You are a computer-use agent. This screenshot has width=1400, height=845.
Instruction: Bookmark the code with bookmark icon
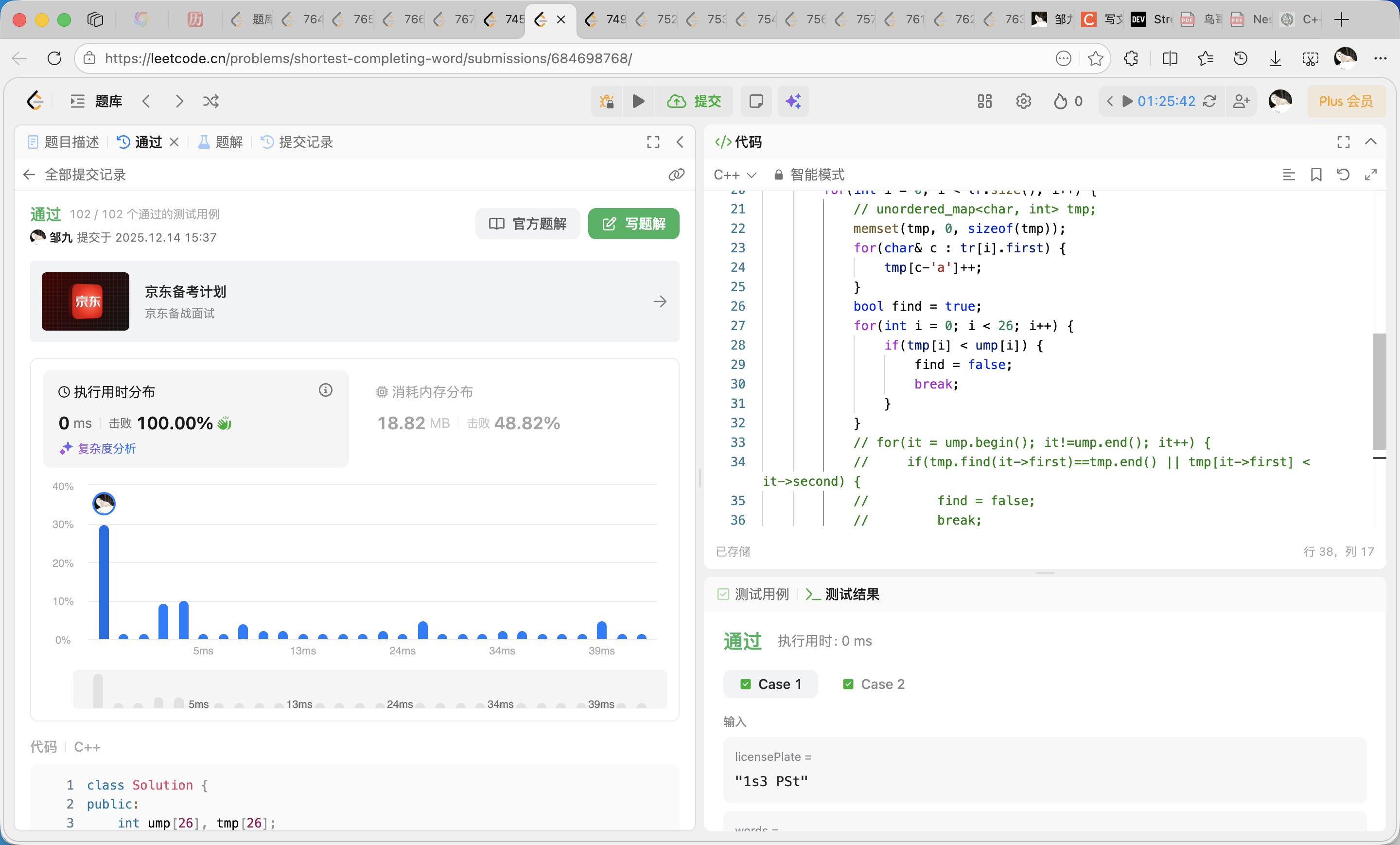(1316, 175)
